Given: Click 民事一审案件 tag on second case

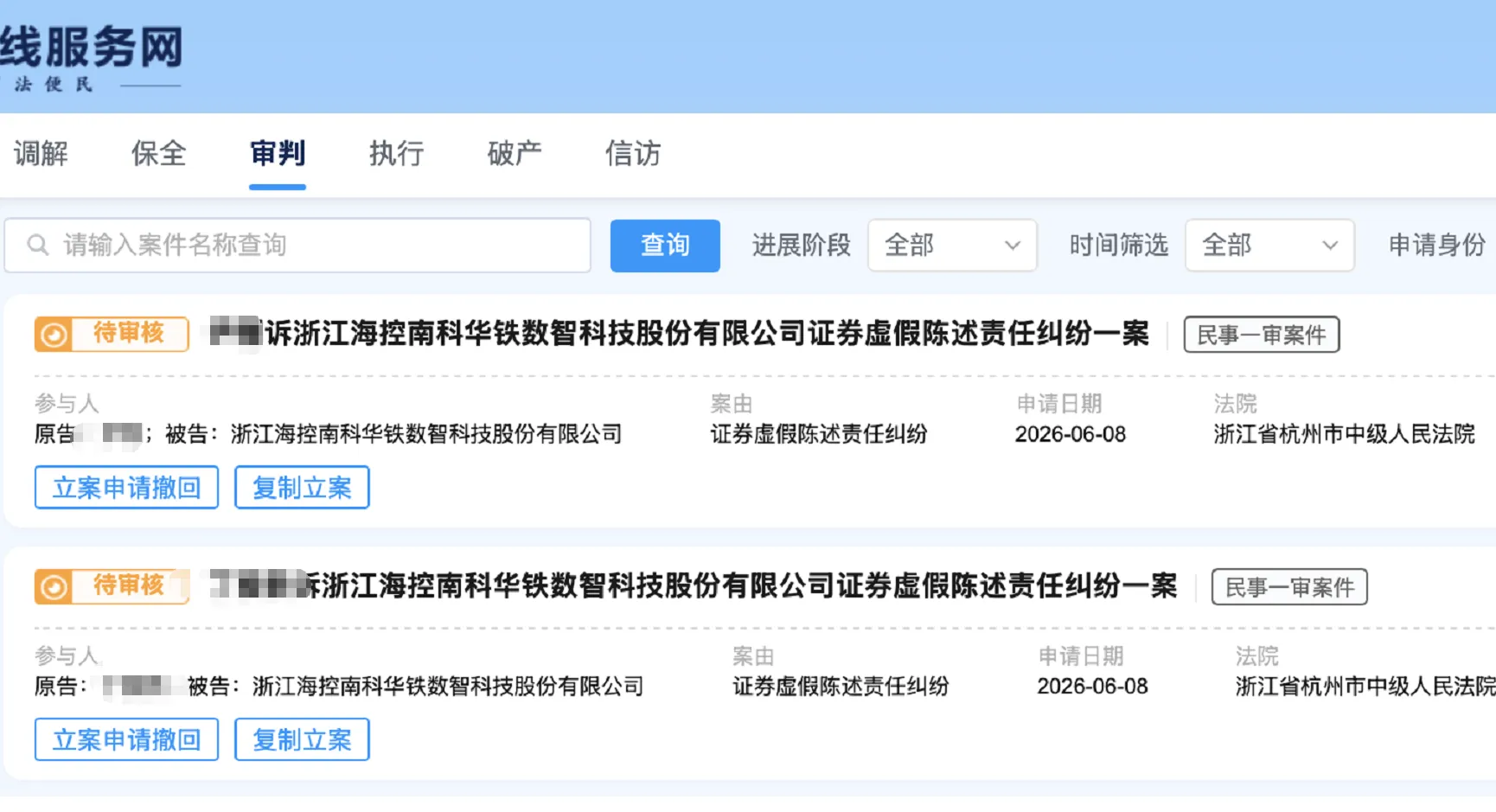Looking at the screenshot, I should pos(1289,587).
